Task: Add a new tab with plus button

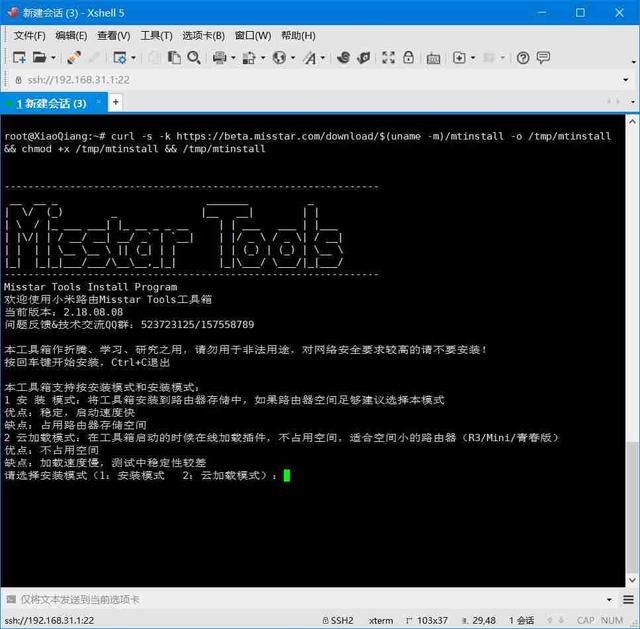Action: [x=116, y=102]
